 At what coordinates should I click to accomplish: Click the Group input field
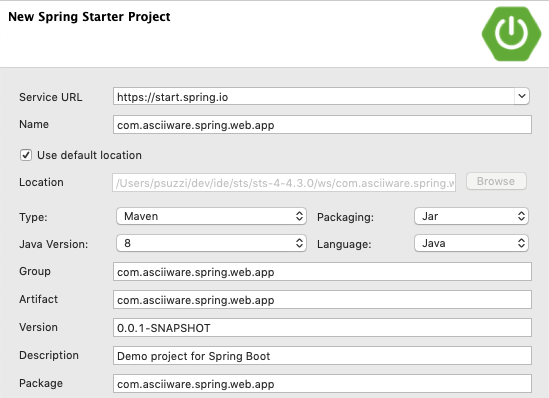pyautogui.click(x=322, y=272)
